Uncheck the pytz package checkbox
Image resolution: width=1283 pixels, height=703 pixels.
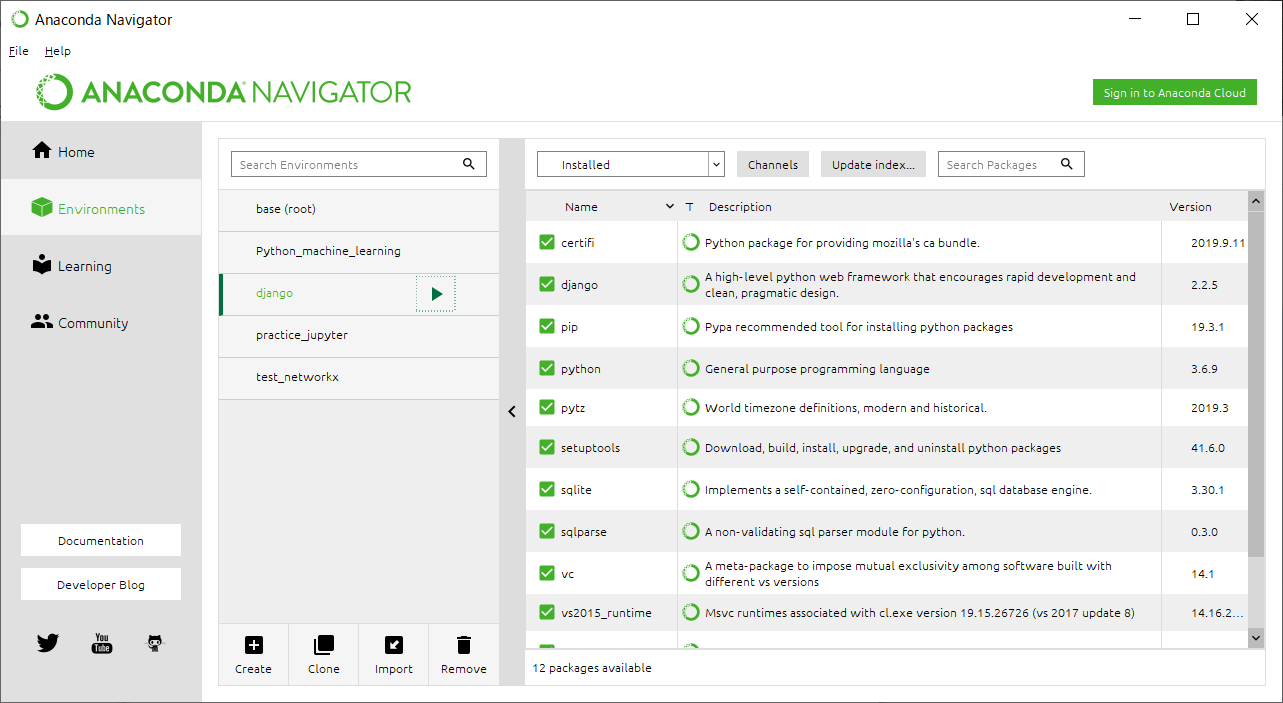pos(546,407)
